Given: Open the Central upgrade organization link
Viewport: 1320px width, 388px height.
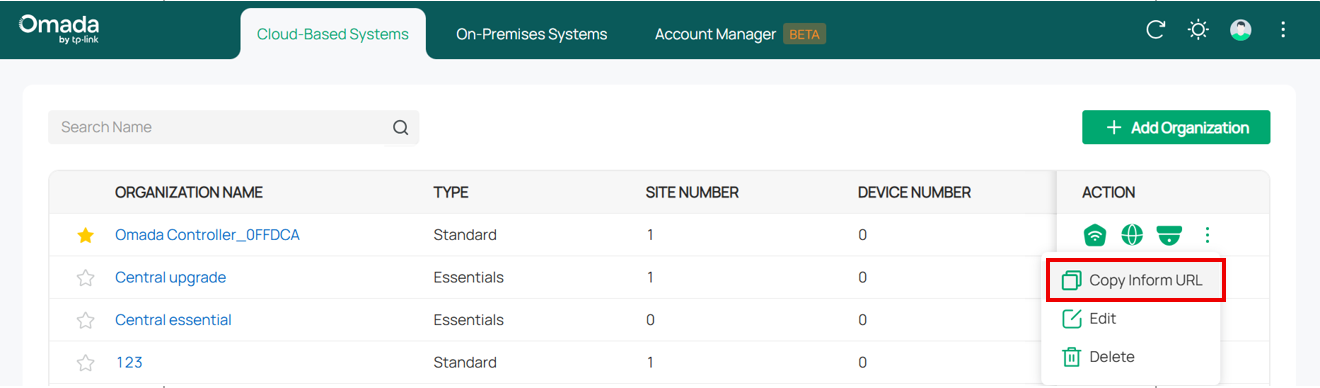Looking at the screenshot, I should (170, 277).
